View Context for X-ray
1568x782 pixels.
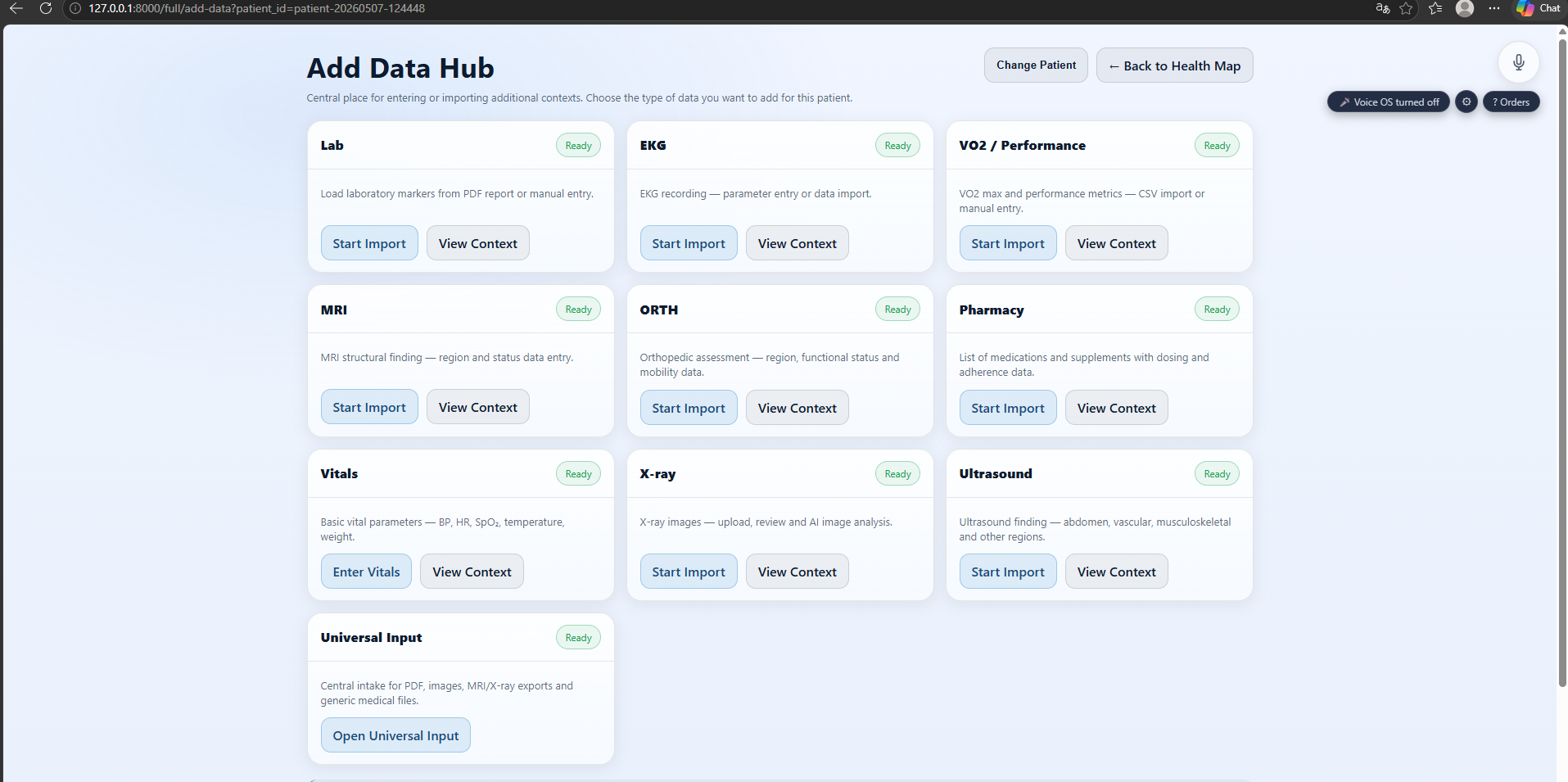[x=798, y=572]
